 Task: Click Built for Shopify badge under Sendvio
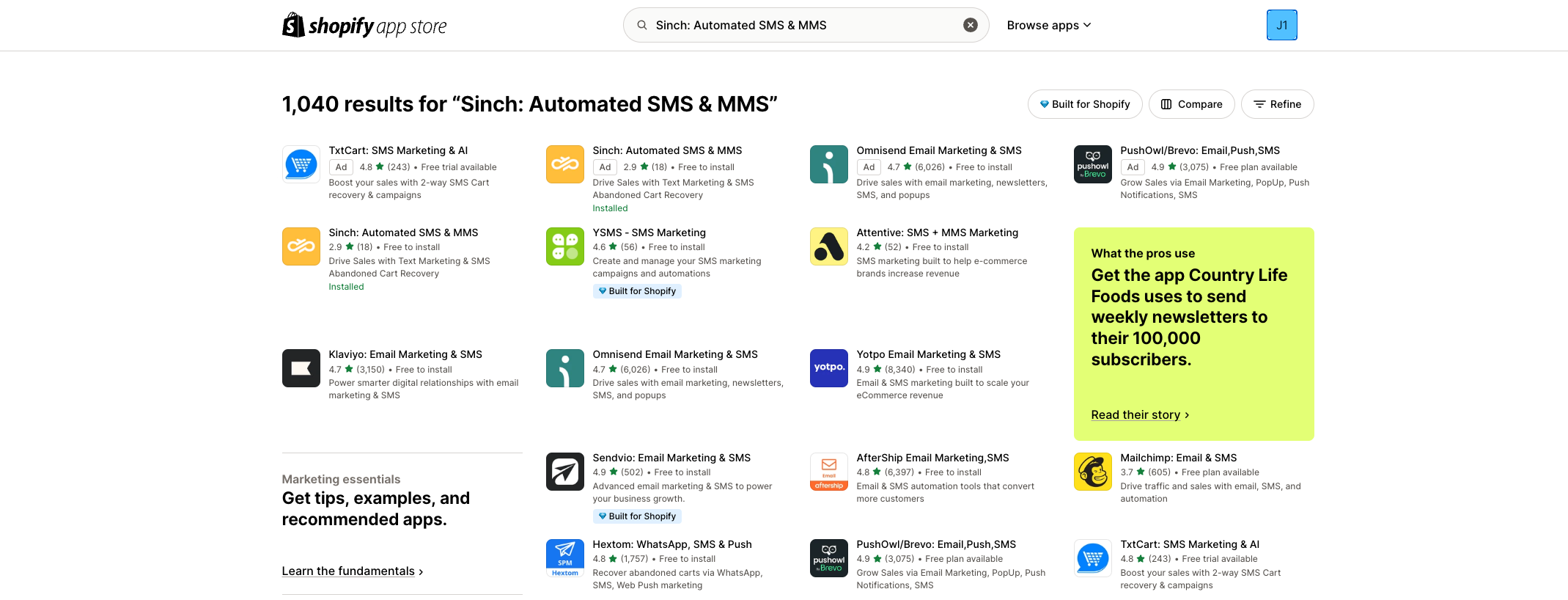[x=637, y=516]
